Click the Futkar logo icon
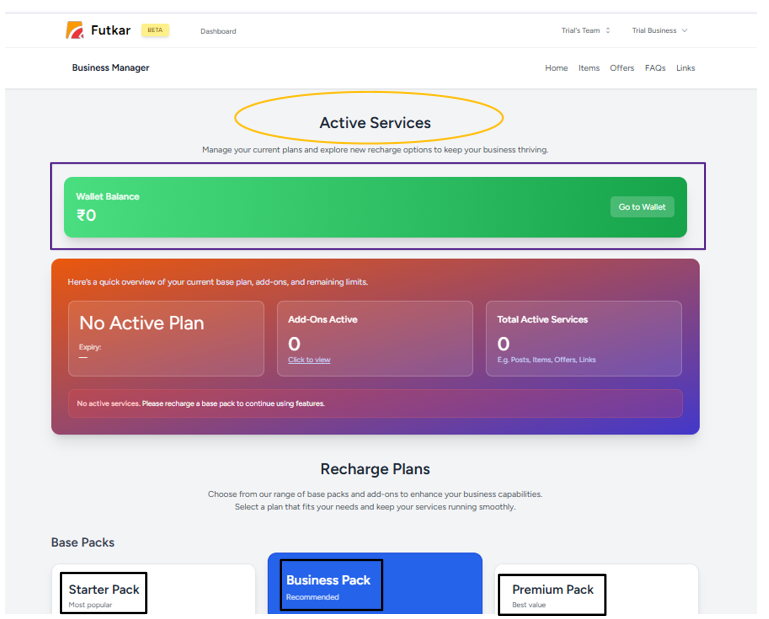This screenshot has height=619, width=769. [75, 30]
